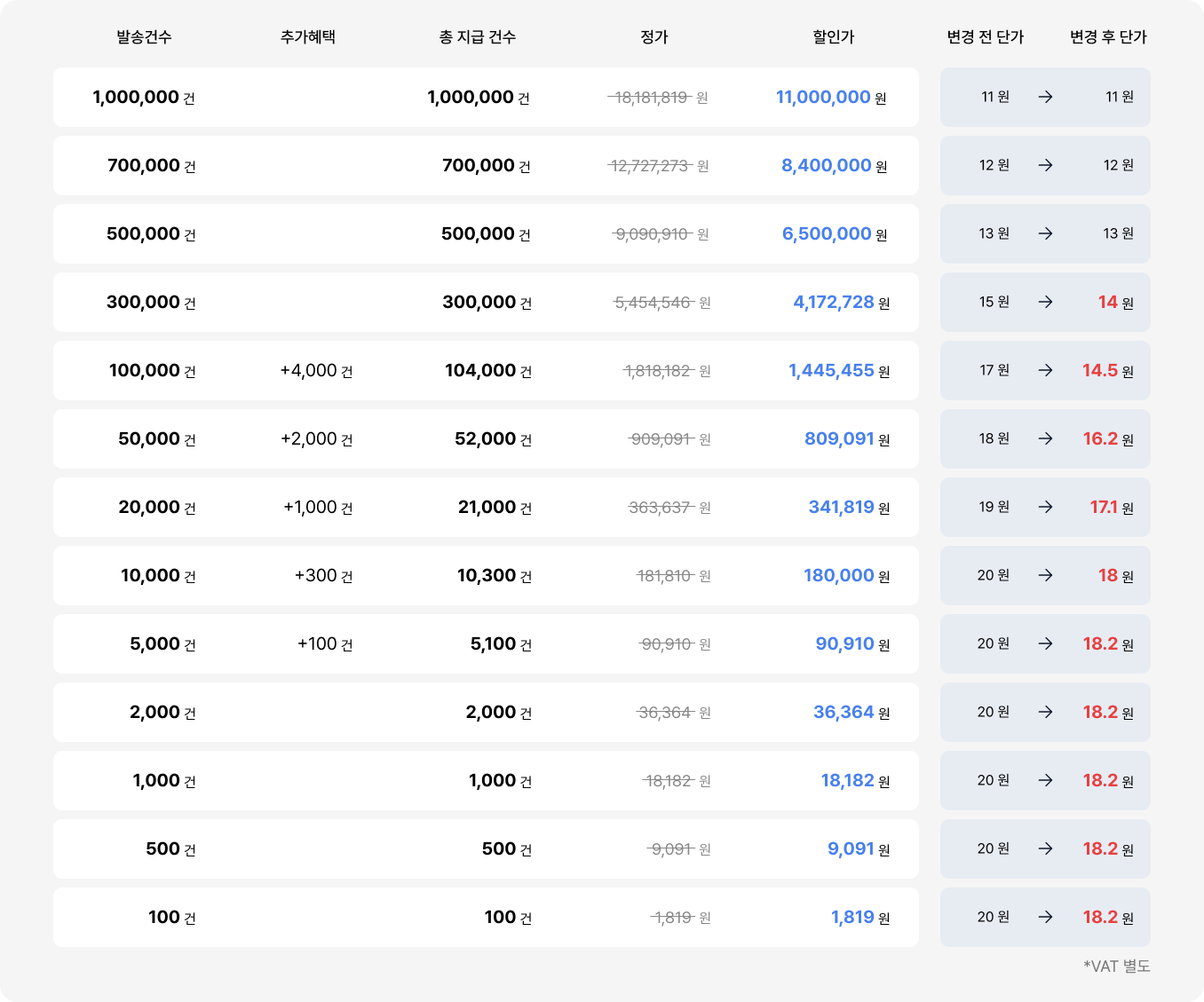Click the arrow between 18 원 and 16.2 원
Image resolution: width=1204 pixels, height=1002 pixels.
pos(1045,438)
